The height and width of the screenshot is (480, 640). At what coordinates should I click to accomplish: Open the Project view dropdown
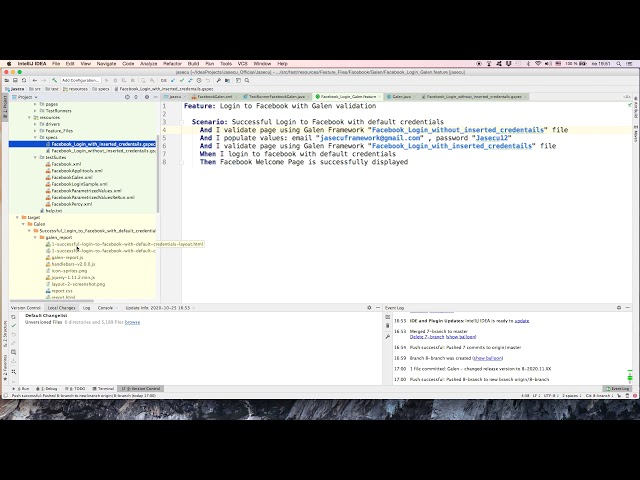pos(25,97)
